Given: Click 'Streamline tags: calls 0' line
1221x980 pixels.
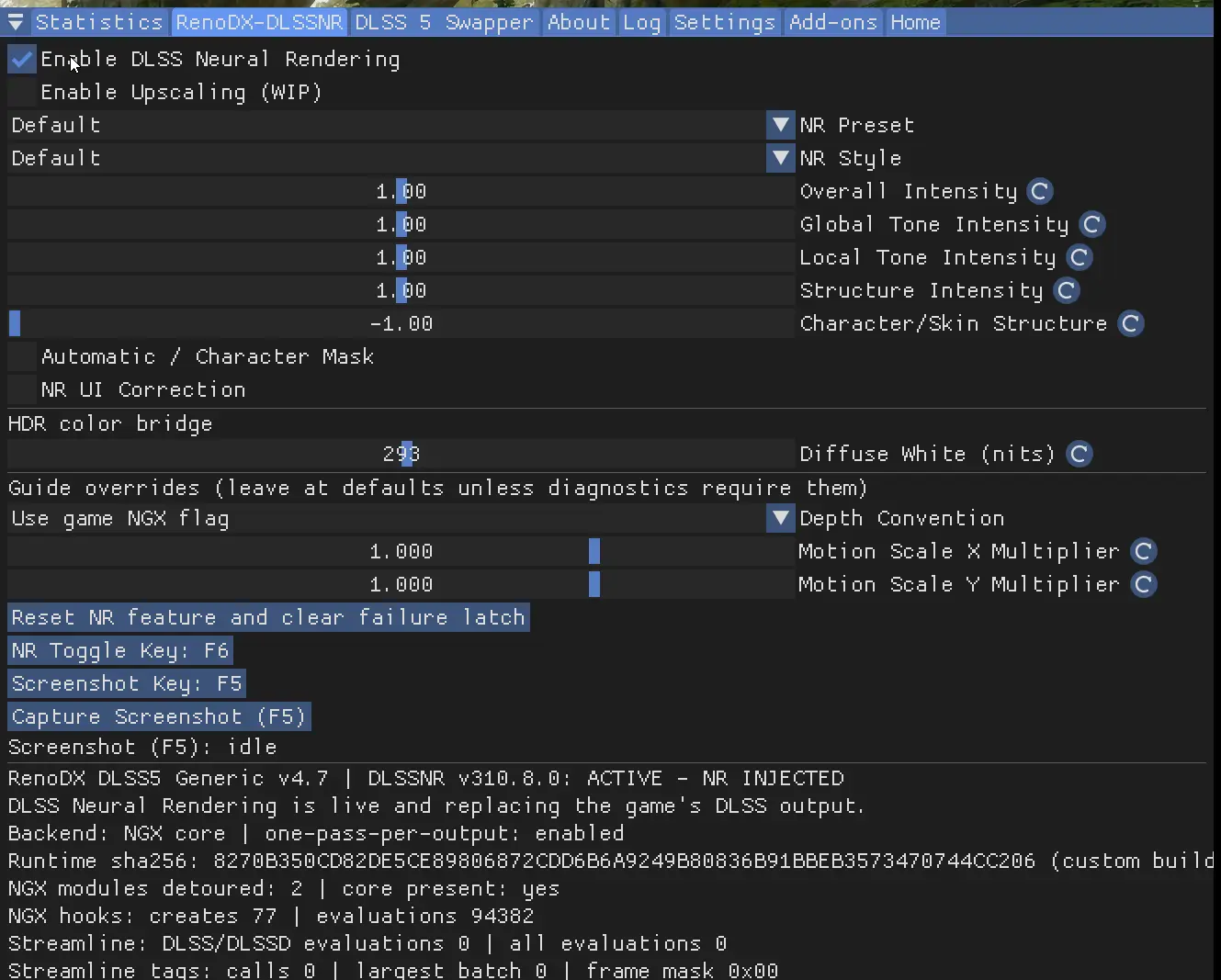Looking at the screenshot, I should [393, 970].
